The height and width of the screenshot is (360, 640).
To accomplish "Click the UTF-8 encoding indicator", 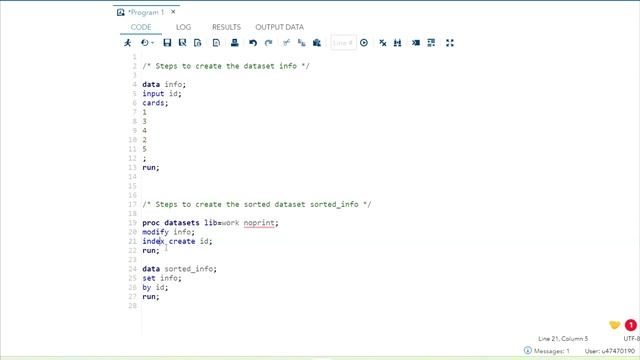I will pos(631,339).
